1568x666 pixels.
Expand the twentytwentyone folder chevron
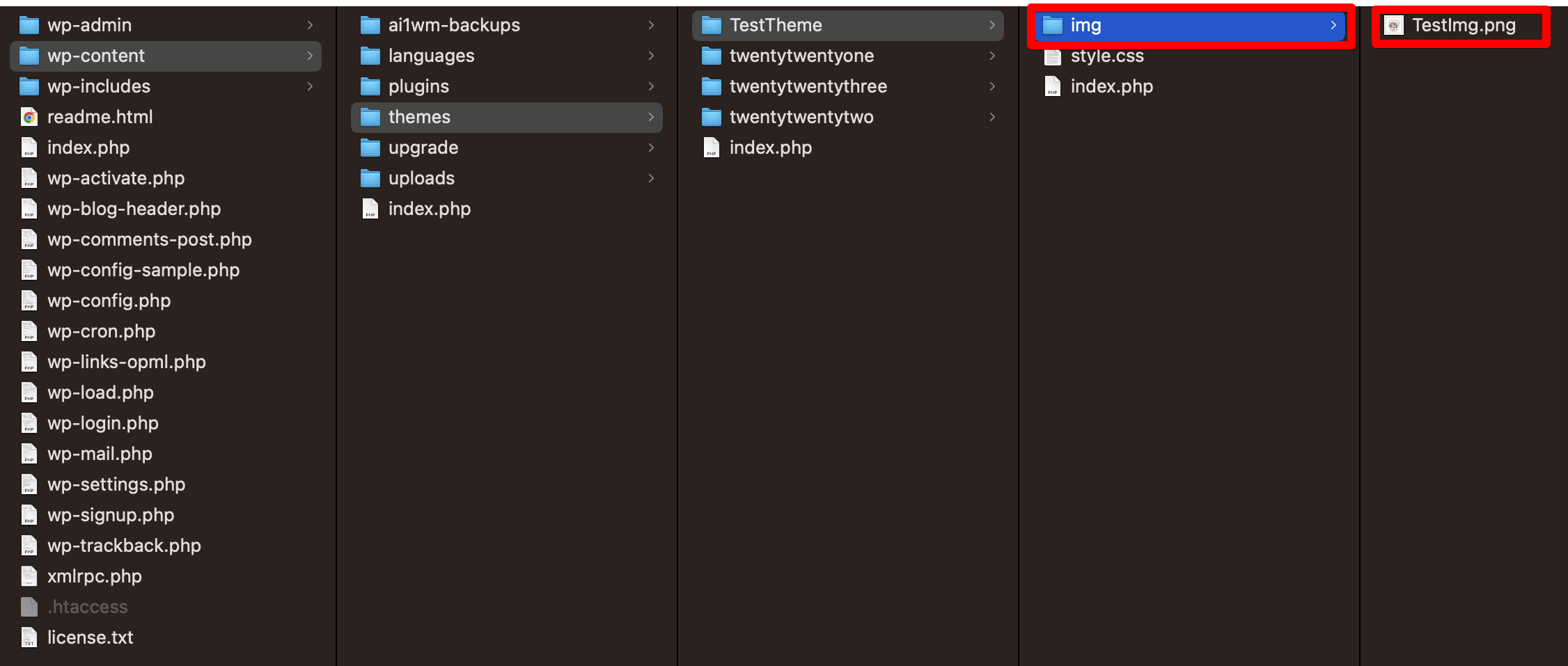click(992, 56)
